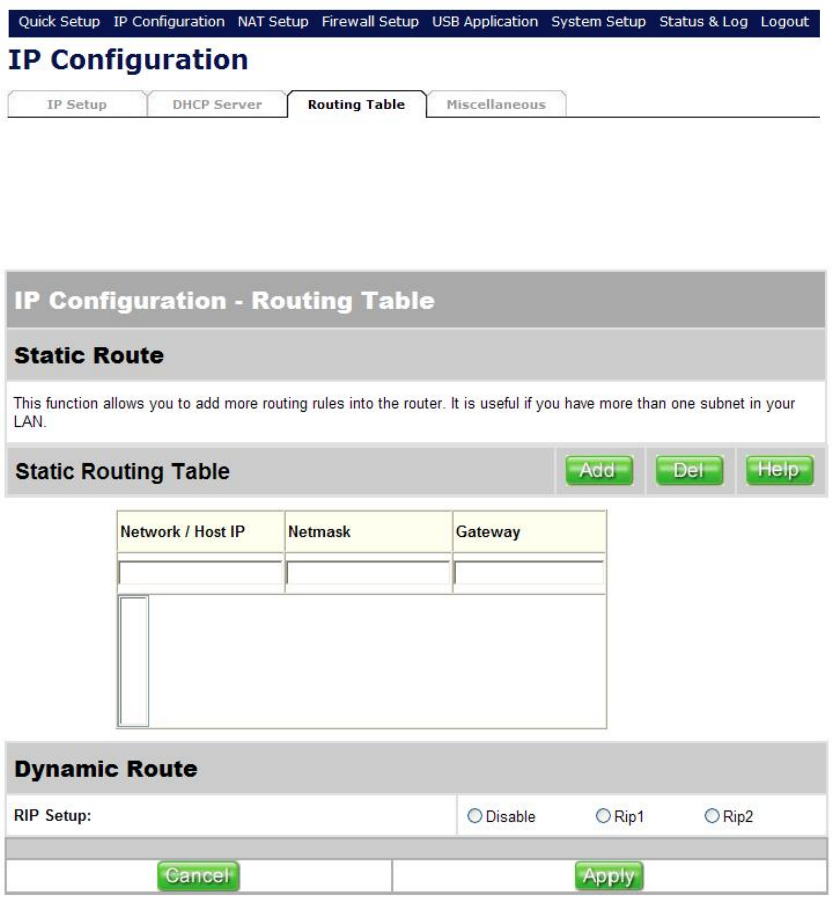Click the Cancel button
This screenshot has height=902, width=832.
(x=198, y=876)
